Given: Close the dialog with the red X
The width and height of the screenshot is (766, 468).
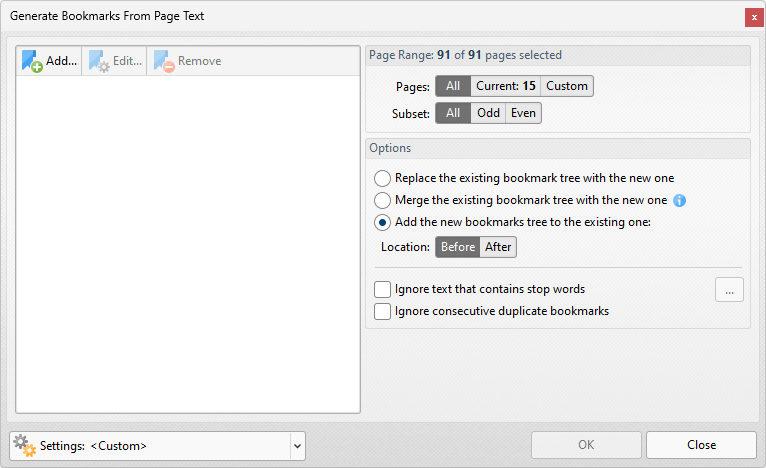Looking at the screenshot, I should 754,18.
